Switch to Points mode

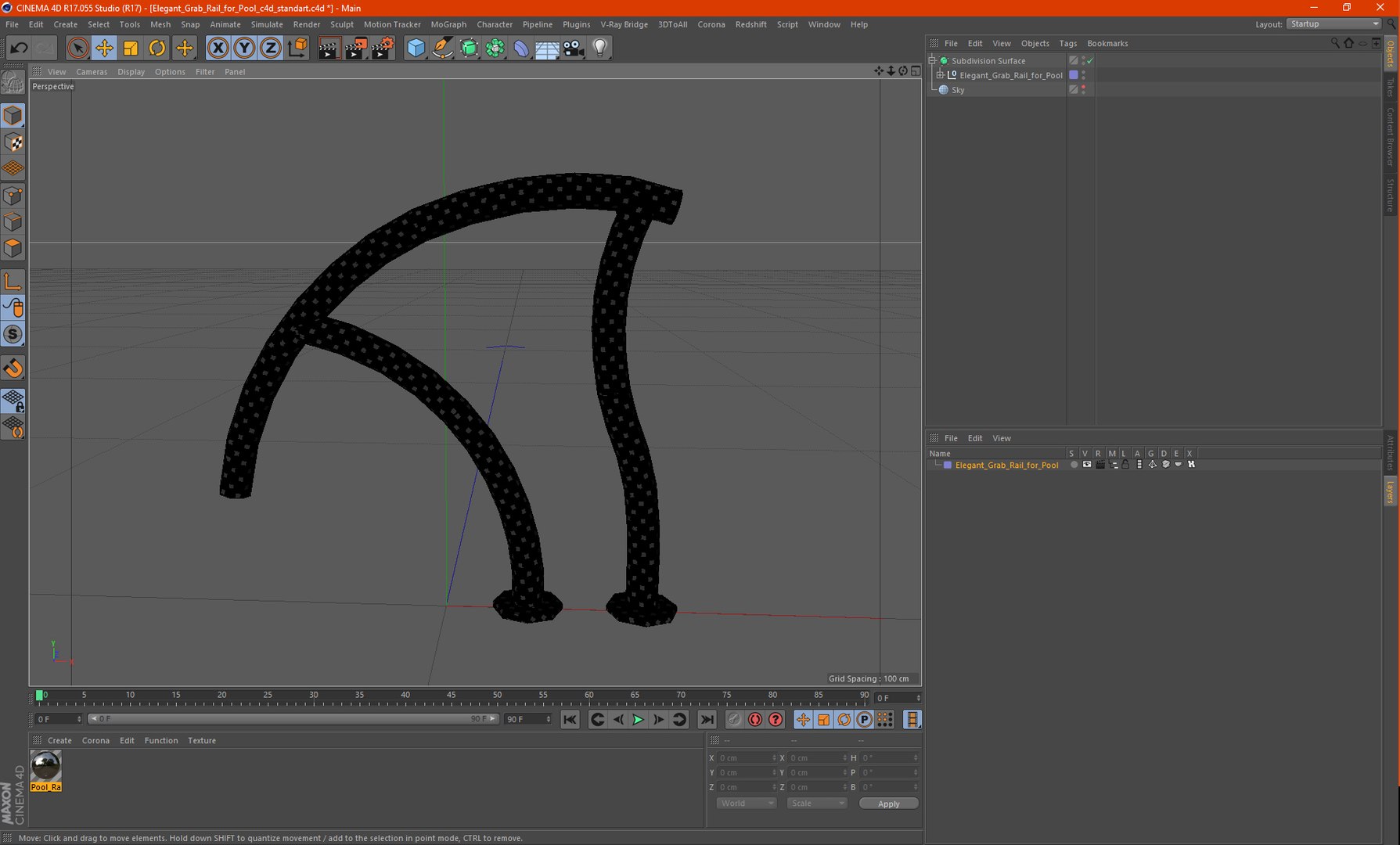pos(13,196)
